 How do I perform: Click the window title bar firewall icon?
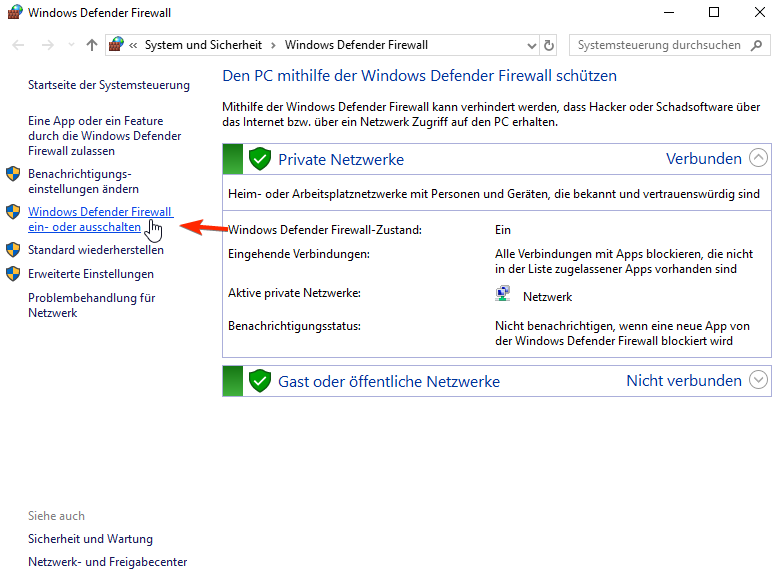[x=14, y=11]
